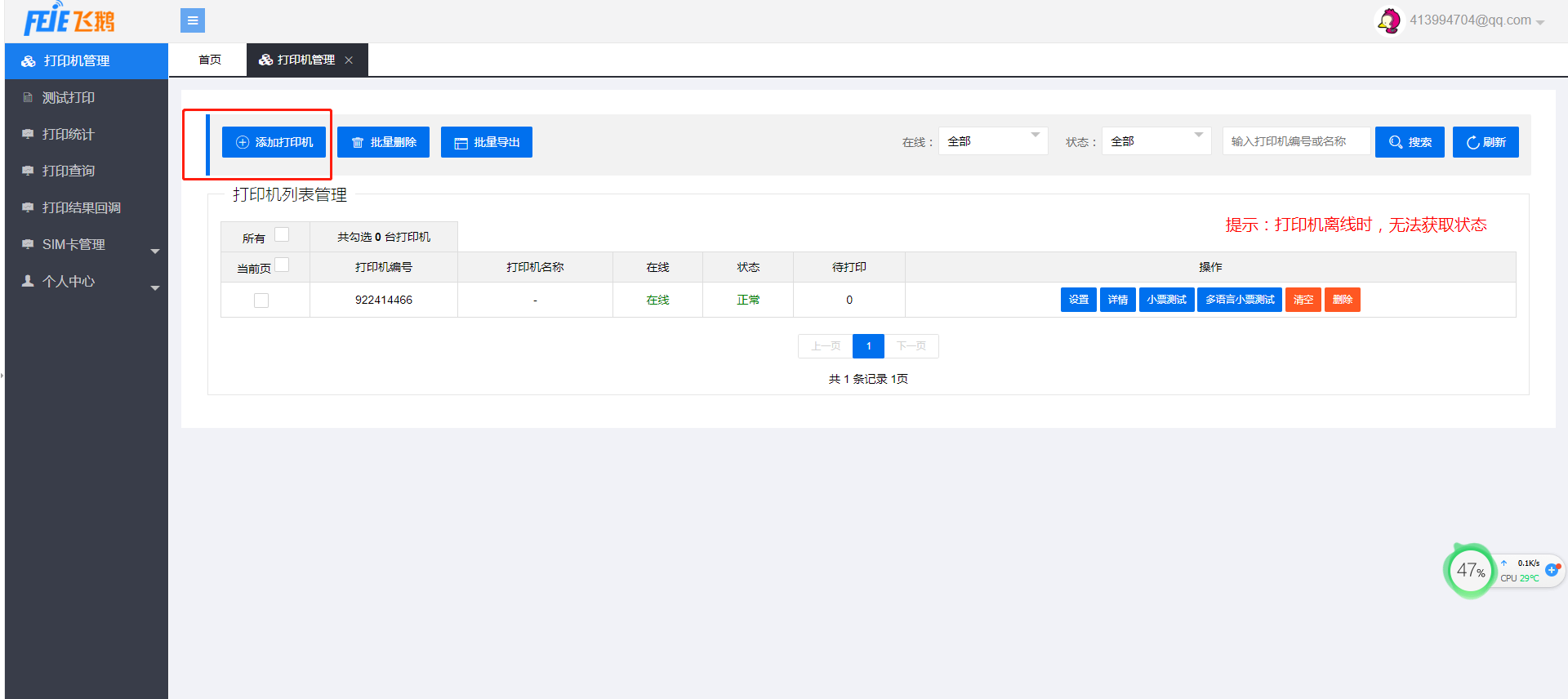The height and width of the screenshot is (699, 1568).
Task: Click the 添加打印机 button
Action: pyautogui.click(x=274, y=142)
